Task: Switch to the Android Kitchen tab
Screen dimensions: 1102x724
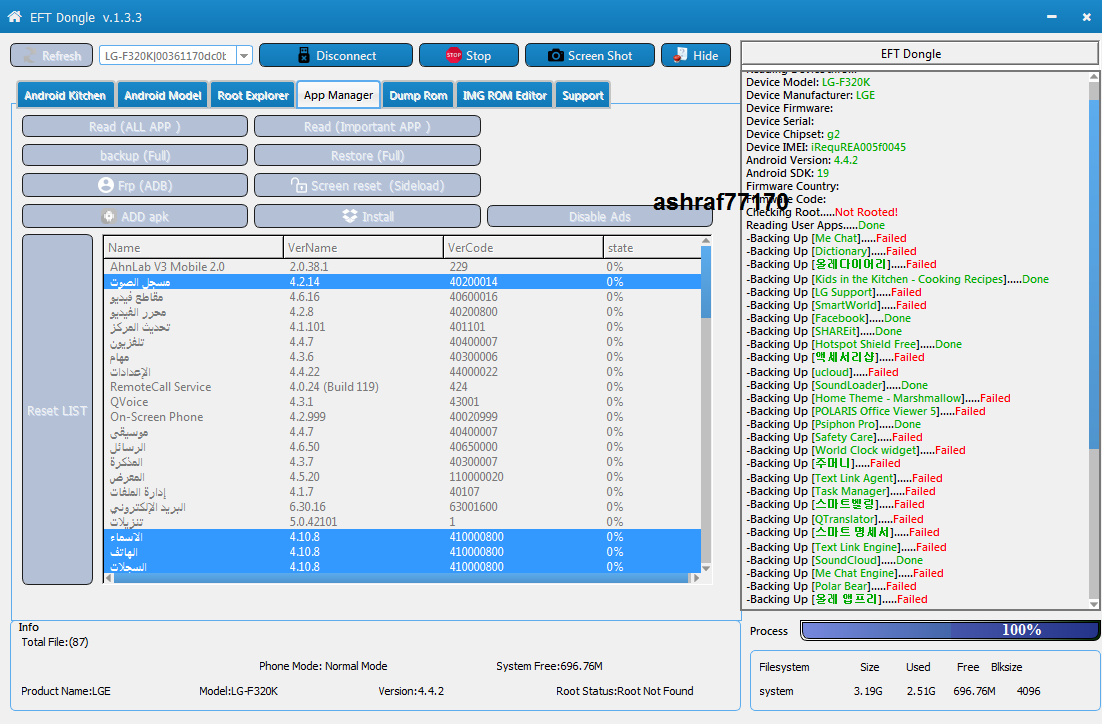Action: tap(65, 96)
